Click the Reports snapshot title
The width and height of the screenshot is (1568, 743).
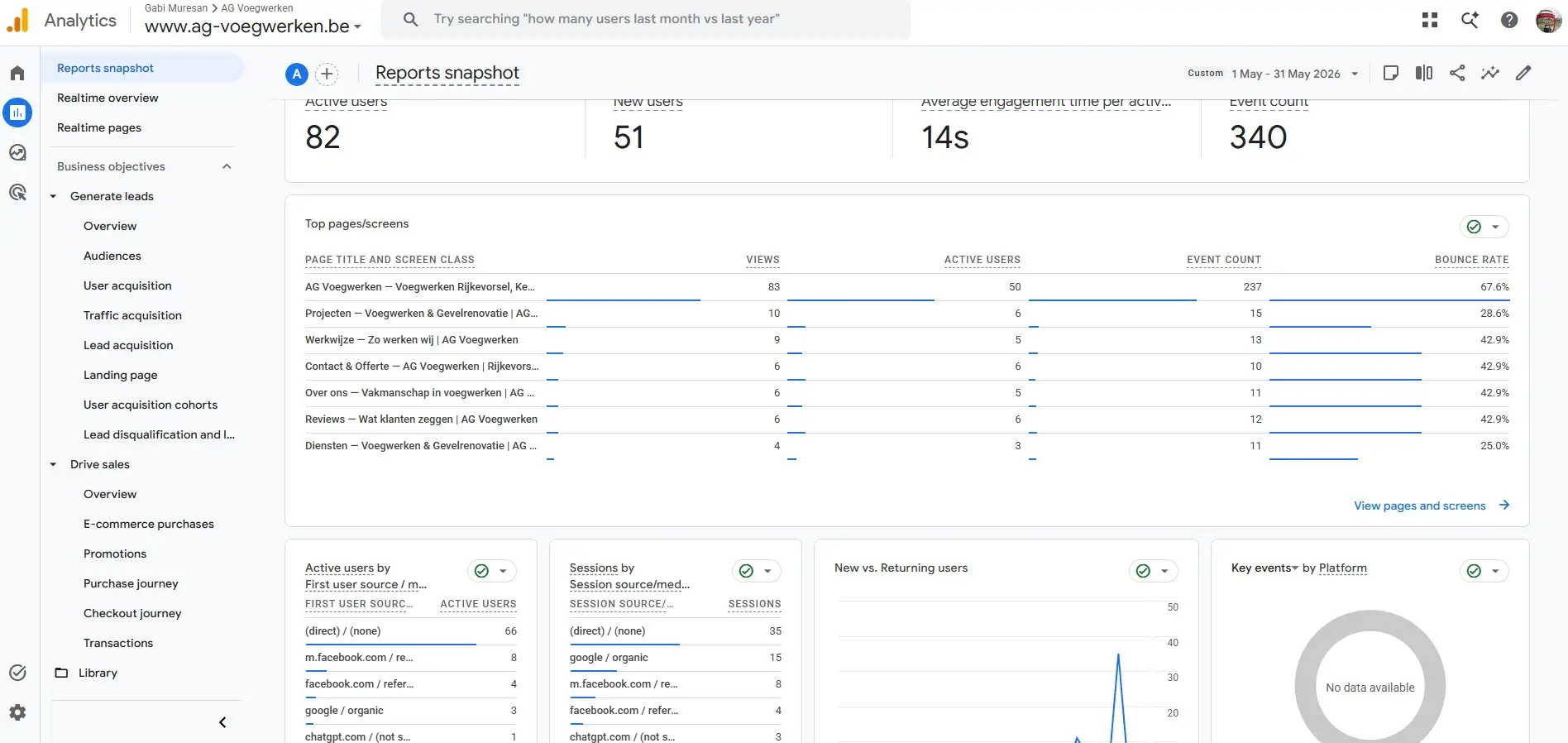(447, 73)
